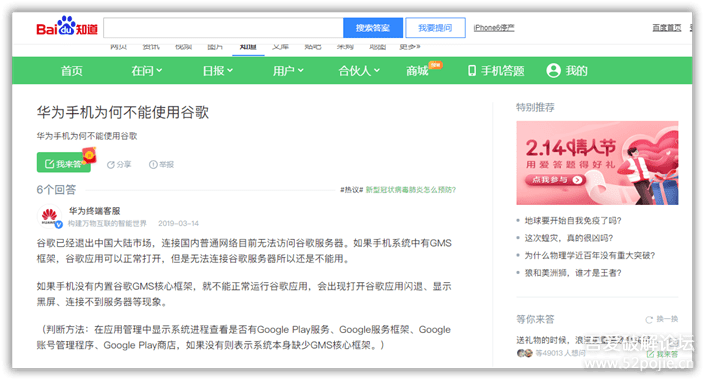The height and width of the screenshot is (380, 704).
Task: Click the 举报 report link
Action: point(161,165)
